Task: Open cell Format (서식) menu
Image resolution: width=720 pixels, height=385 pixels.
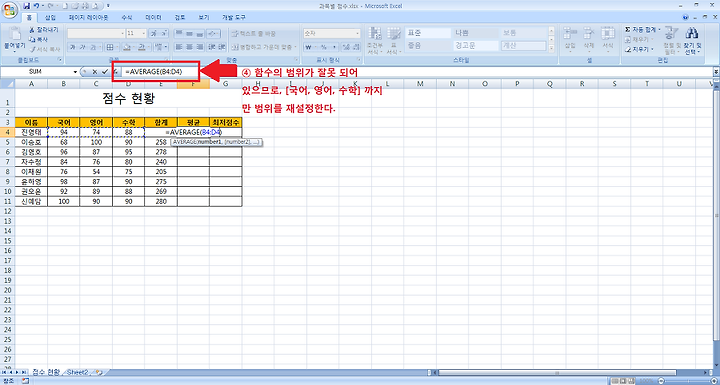Action: (x=608, y=40)
